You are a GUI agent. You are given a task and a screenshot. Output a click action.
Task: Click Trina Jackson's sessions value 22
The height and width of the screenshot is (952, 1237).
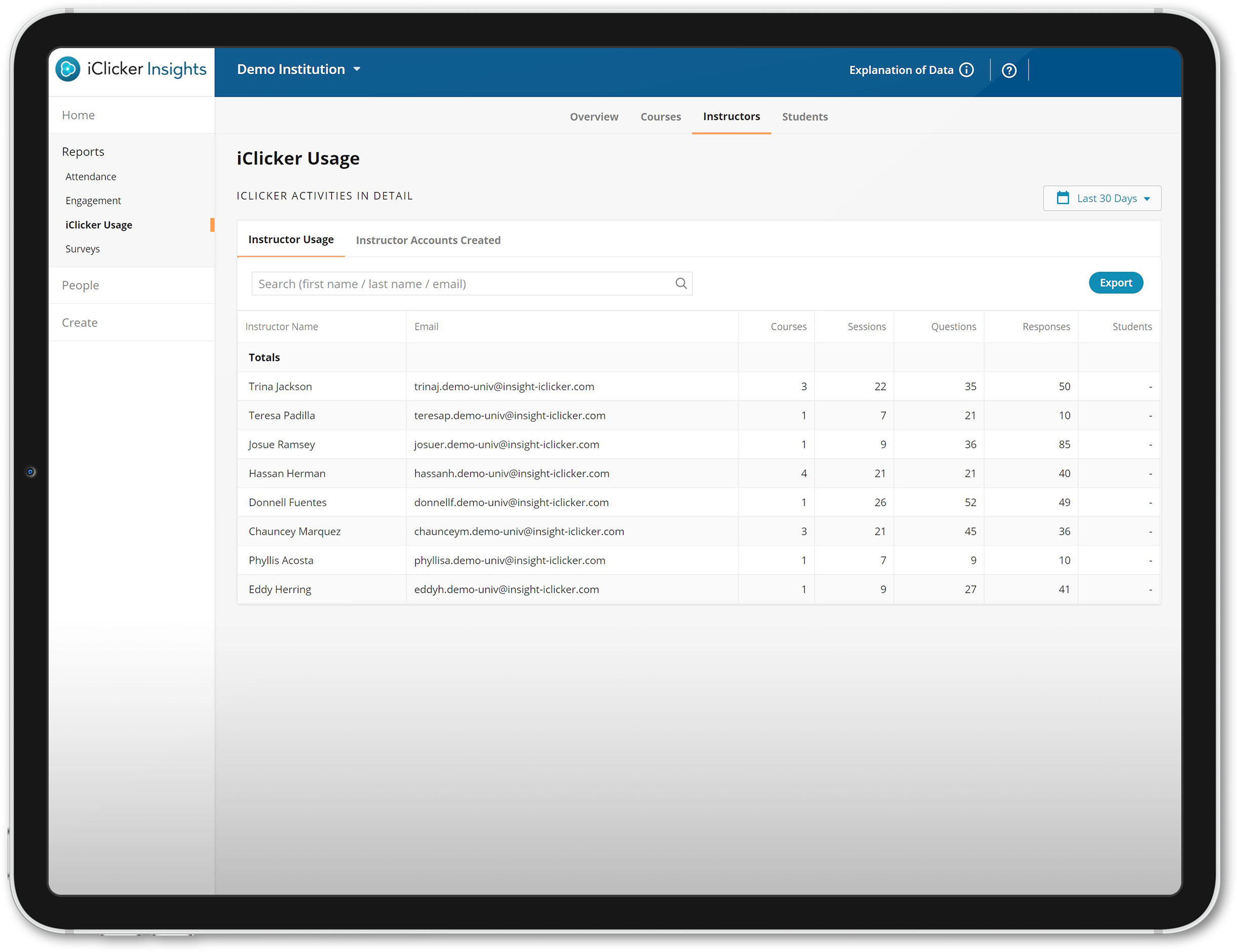point(879,387)
